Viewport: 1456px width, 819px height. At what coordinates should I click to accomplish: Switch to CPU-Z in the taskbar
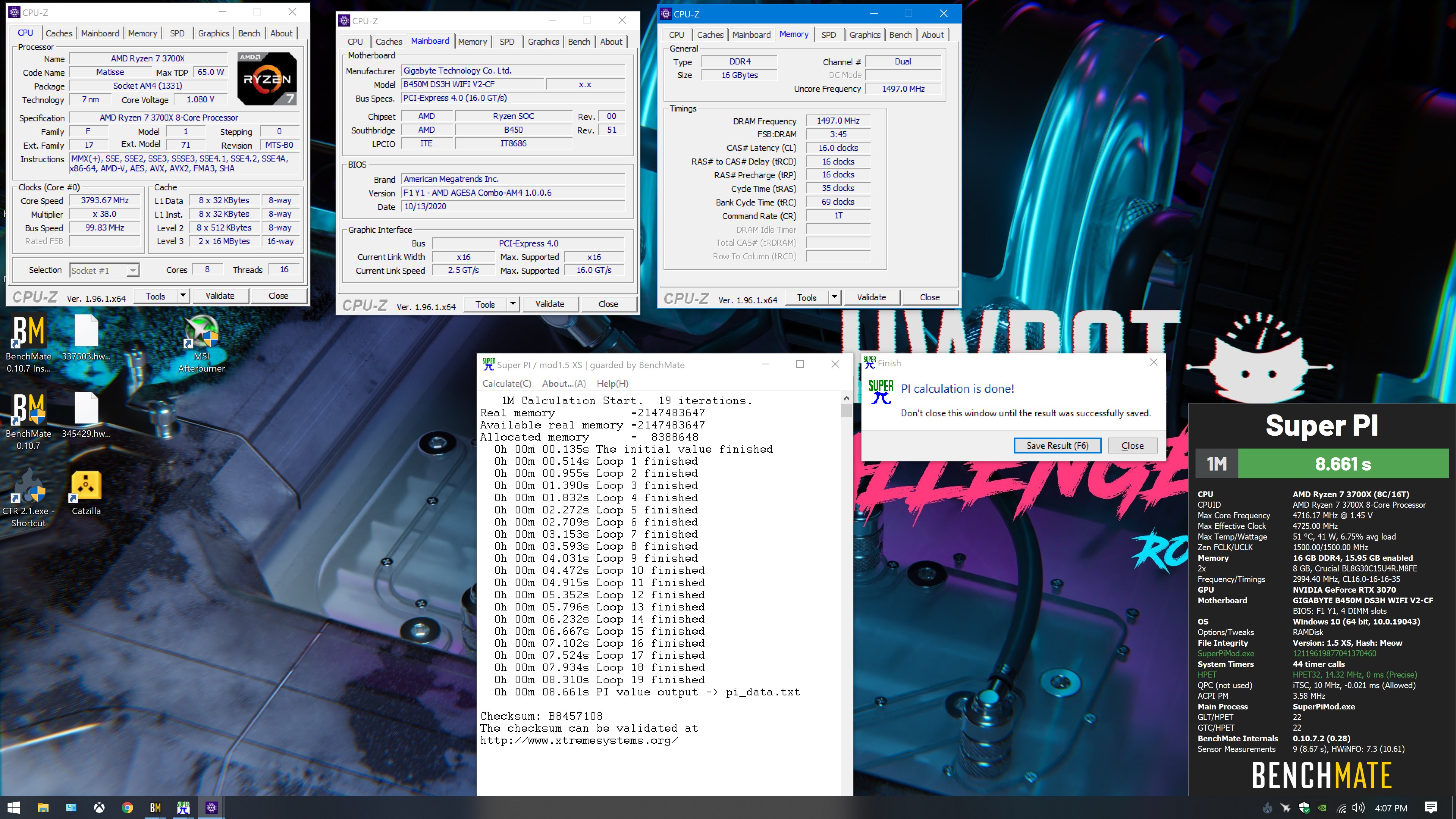pos(212,808)
